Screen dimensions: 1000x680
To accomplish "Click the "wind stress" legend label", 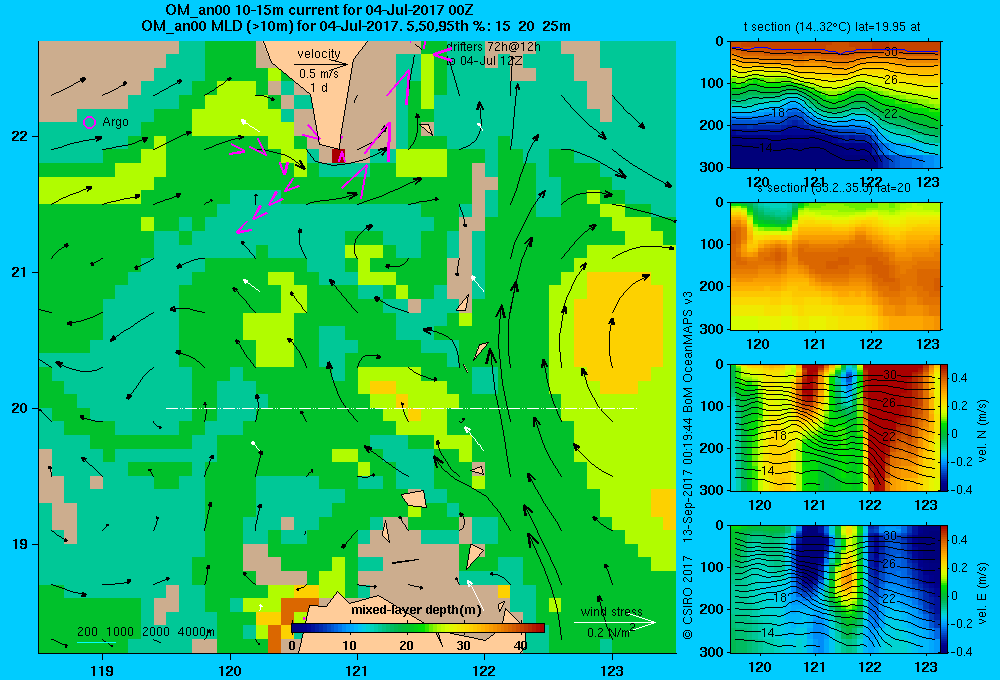I will pos(612,611).
